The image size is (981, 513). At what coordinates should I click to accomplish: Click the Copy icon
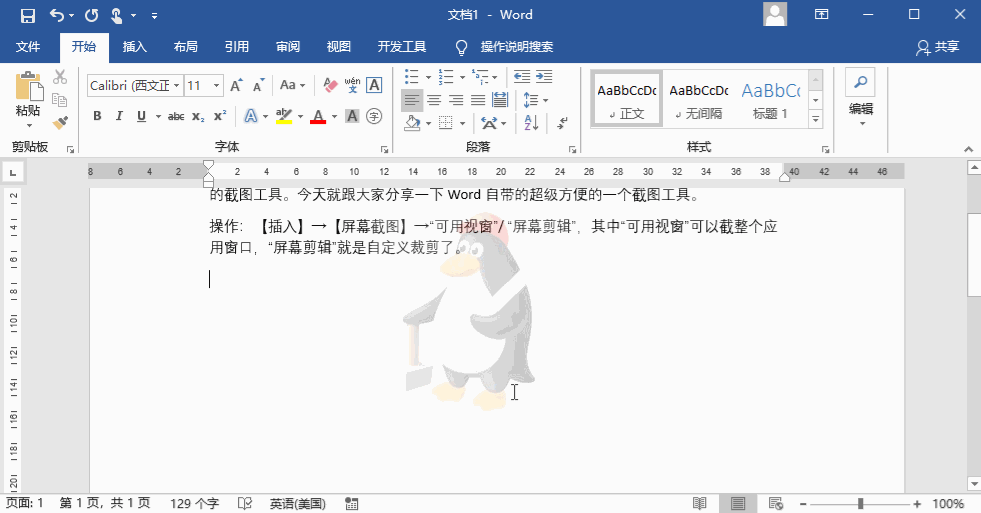click(x=60, y=99)
